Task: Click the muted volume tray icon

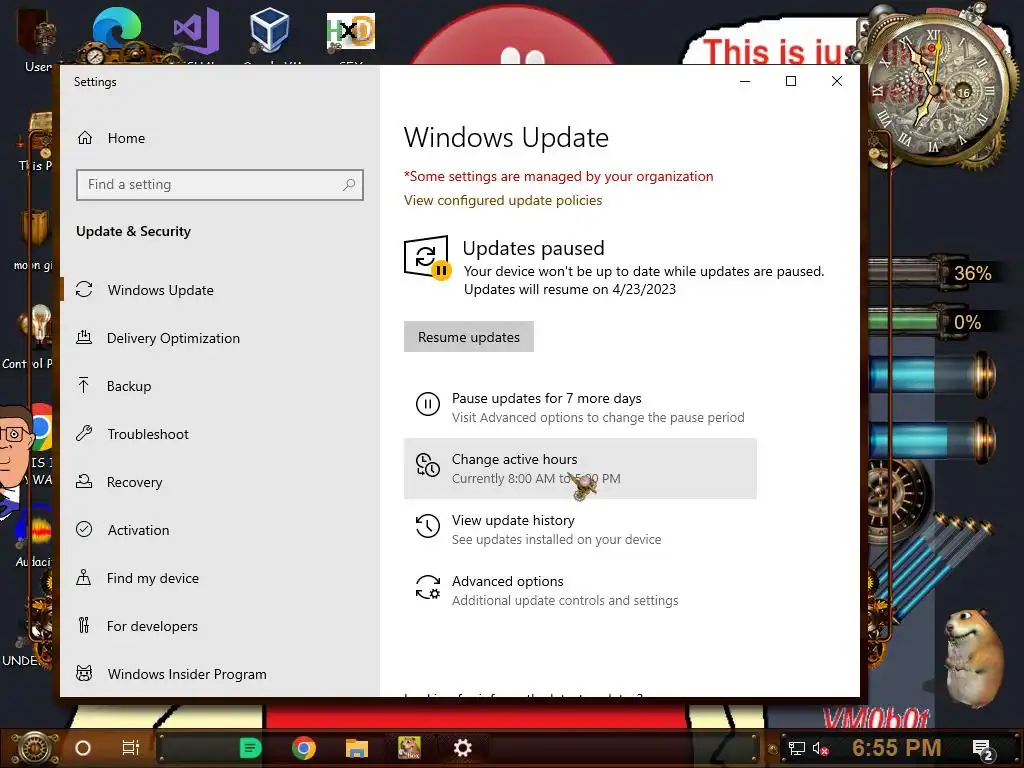Action: (x=820, y=748)
